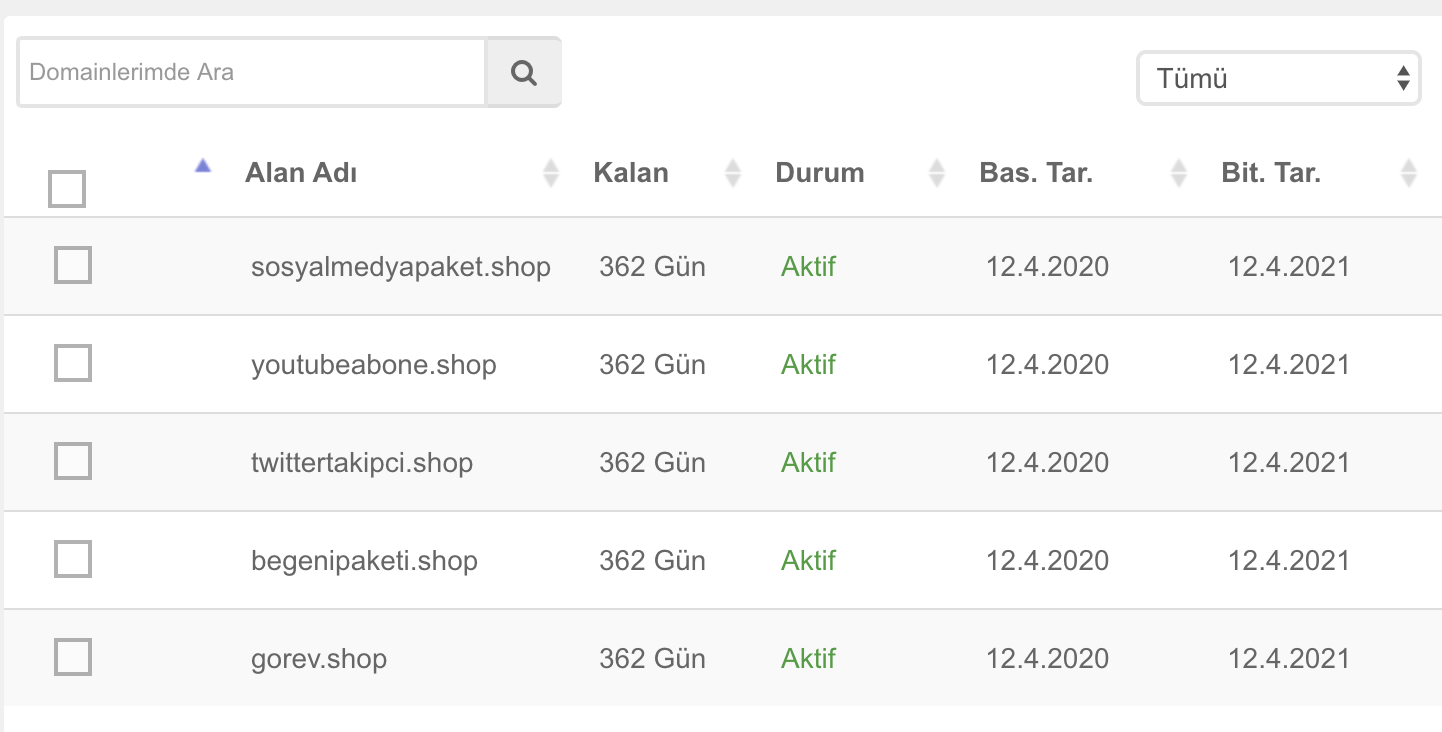Select the twittertakipci.shop row checkbox
The width and height of the screenshot is (1442, 732).
pos(73,461)
